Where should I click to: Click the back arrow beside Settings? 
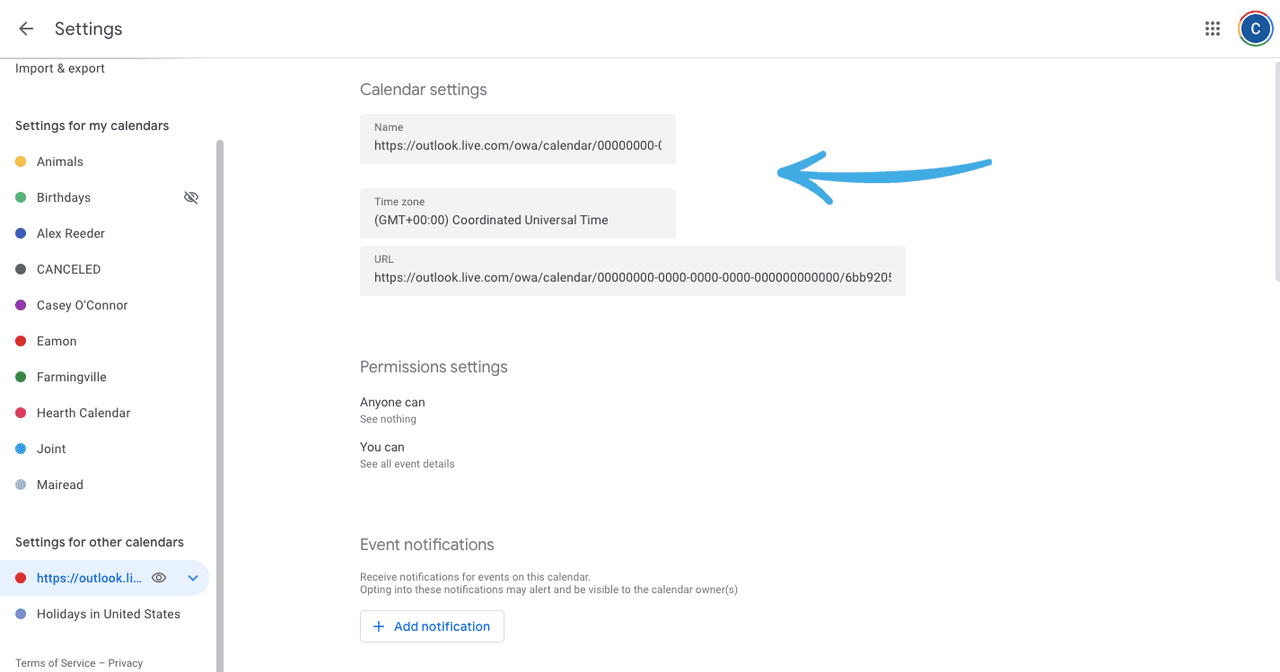pyautogui.click(x=25, y=28)
